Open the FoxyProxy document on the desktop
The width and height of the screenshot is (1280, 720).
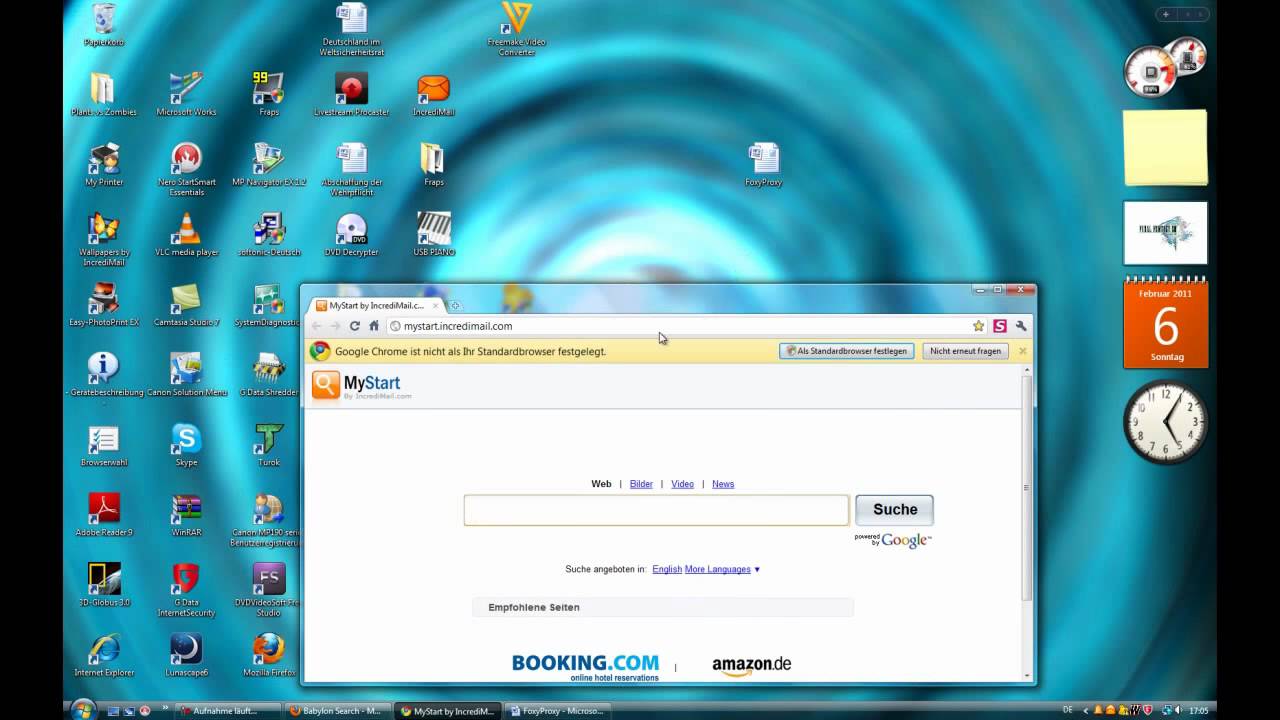[764, 164]
